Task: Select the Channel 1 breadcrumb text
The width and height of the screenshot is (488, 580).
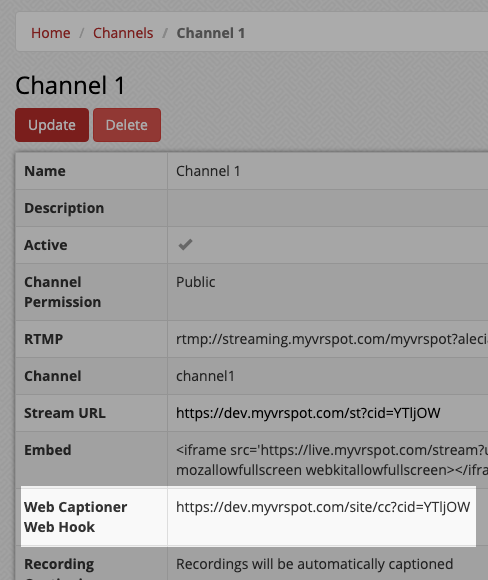Action: pyautogui.click(x=211, y=33)
